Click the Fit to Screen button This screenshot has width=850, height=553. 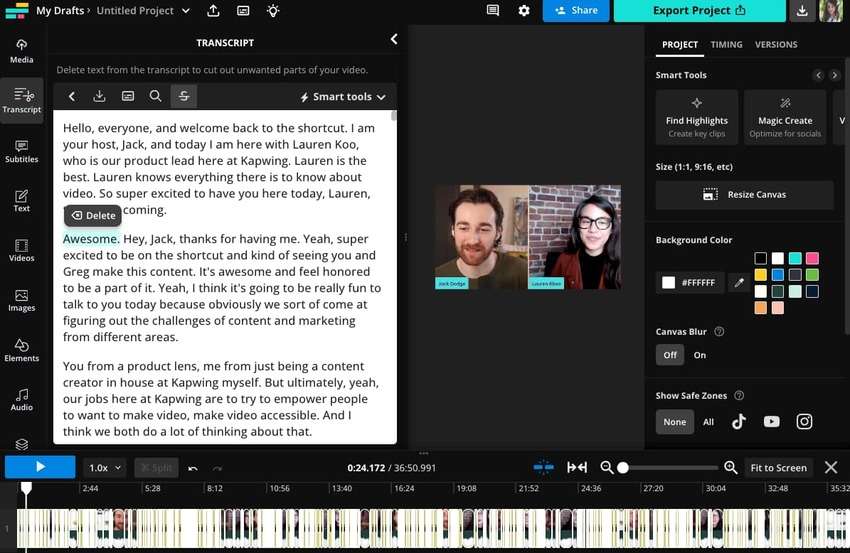(x=778, y=468)
